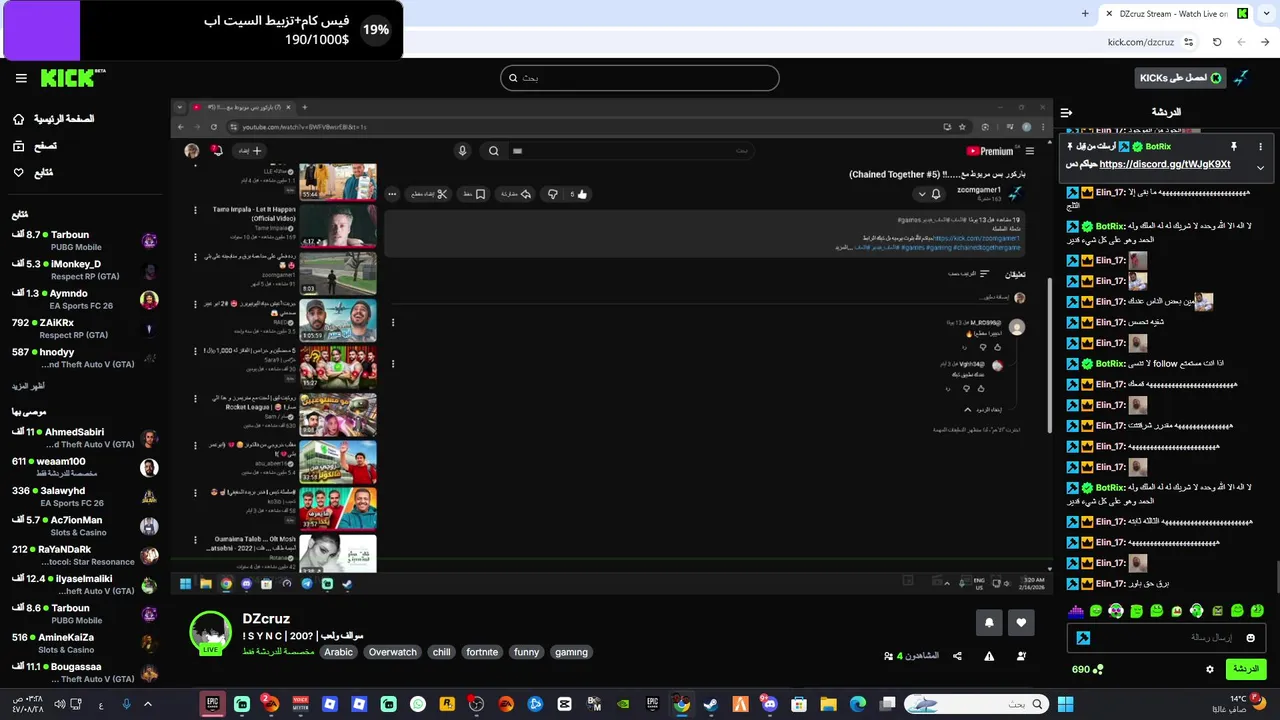Select the funny stream tag

point(526,652)
